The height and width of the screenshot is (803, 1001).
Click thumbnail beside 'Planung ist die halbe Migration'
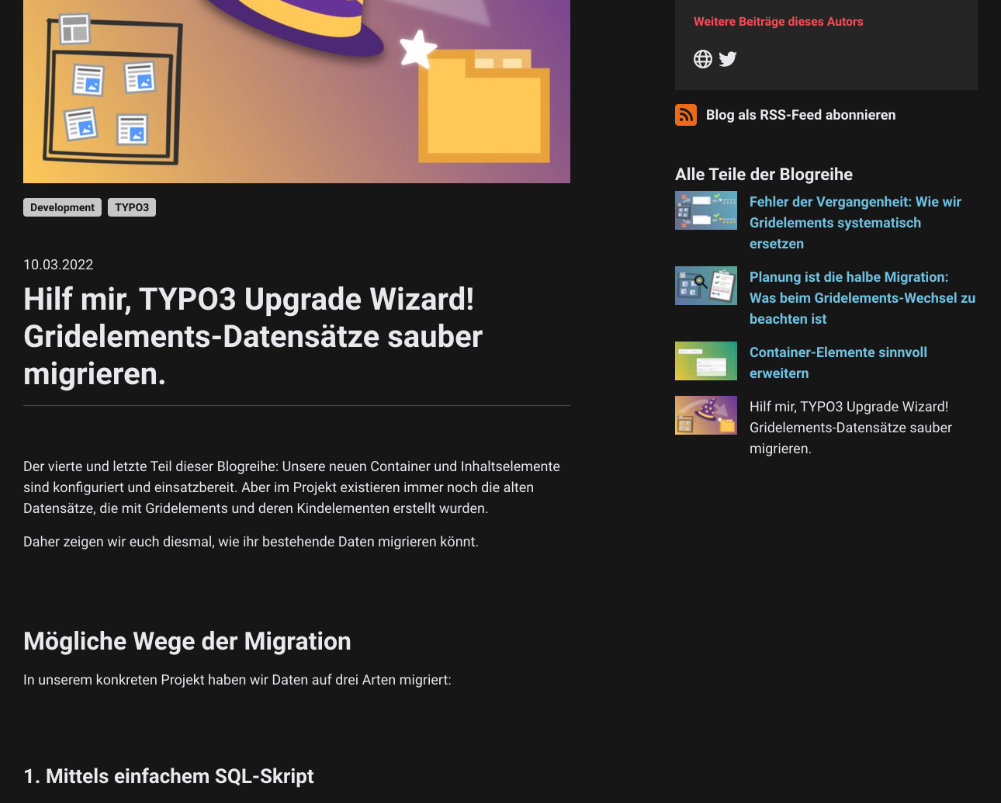tap(705, 285)
